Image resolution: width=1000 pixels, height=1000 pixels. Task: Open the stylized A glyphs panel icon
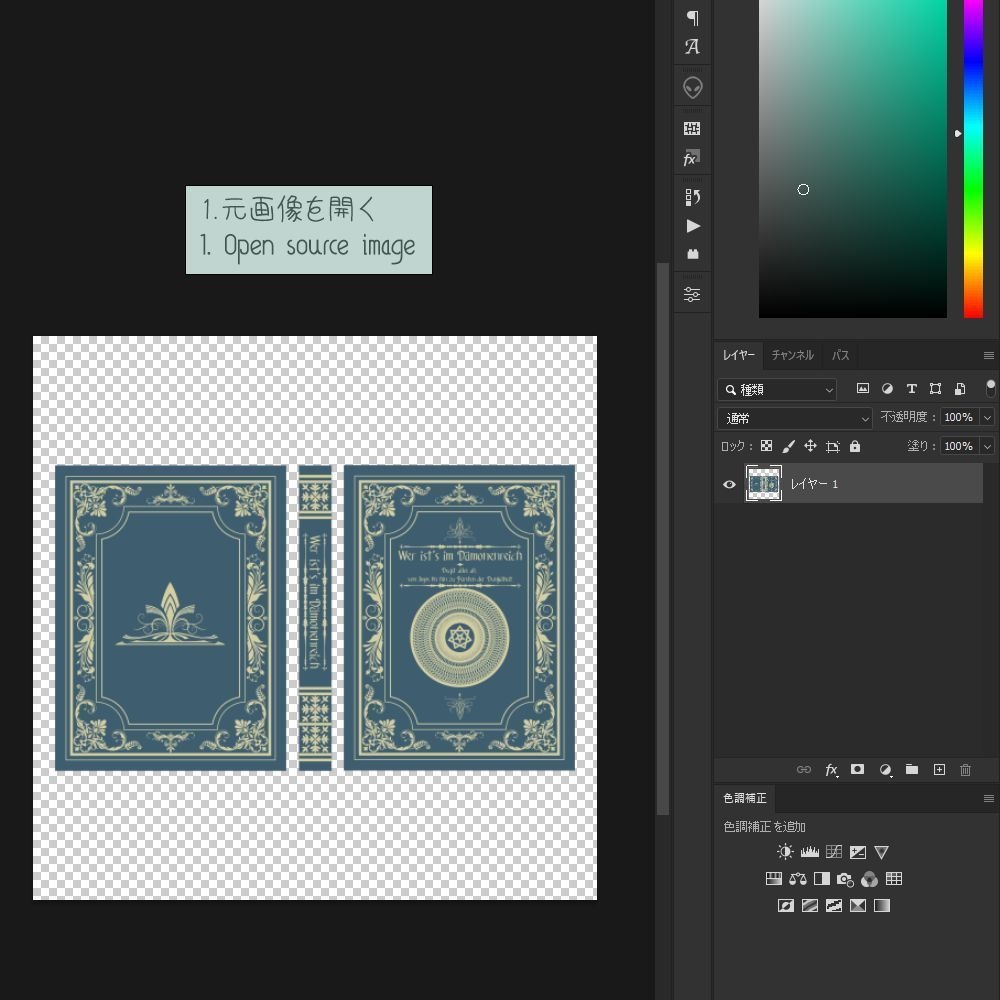[693, 47]
